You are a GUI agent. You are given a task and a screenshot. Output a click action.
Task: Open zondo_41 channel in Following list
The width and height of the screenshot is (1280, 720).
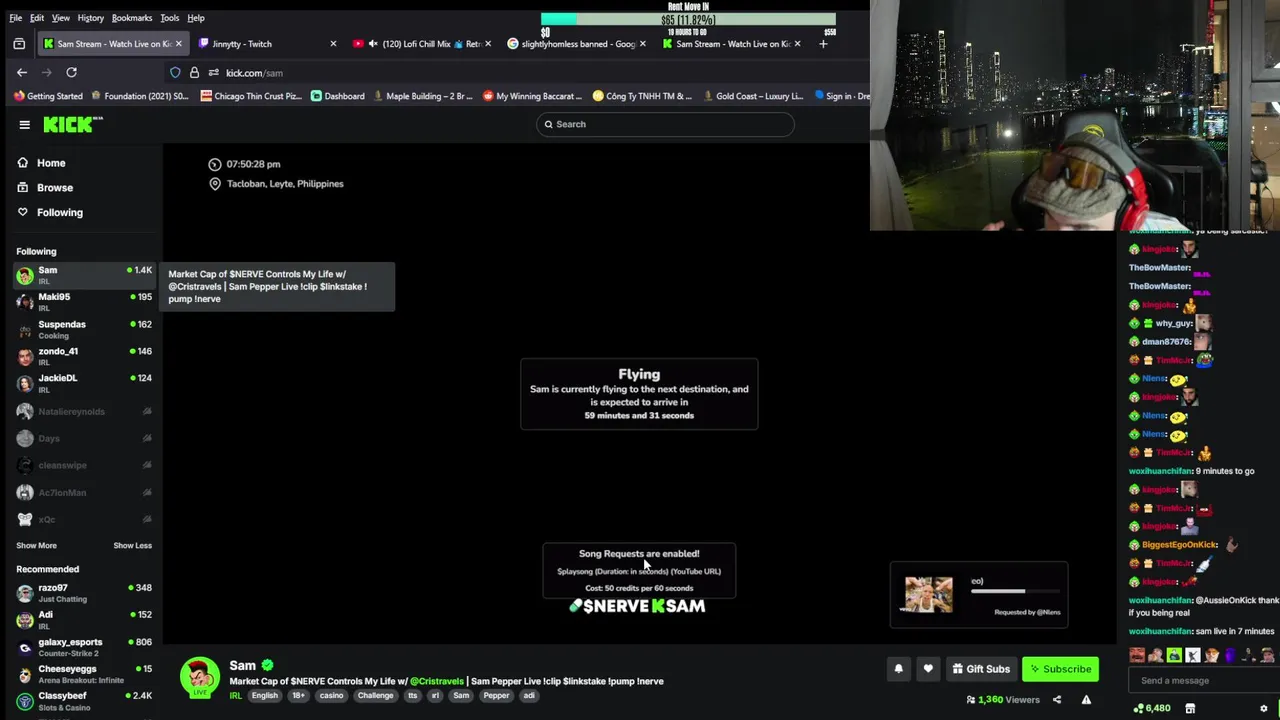tap(84, 356)
